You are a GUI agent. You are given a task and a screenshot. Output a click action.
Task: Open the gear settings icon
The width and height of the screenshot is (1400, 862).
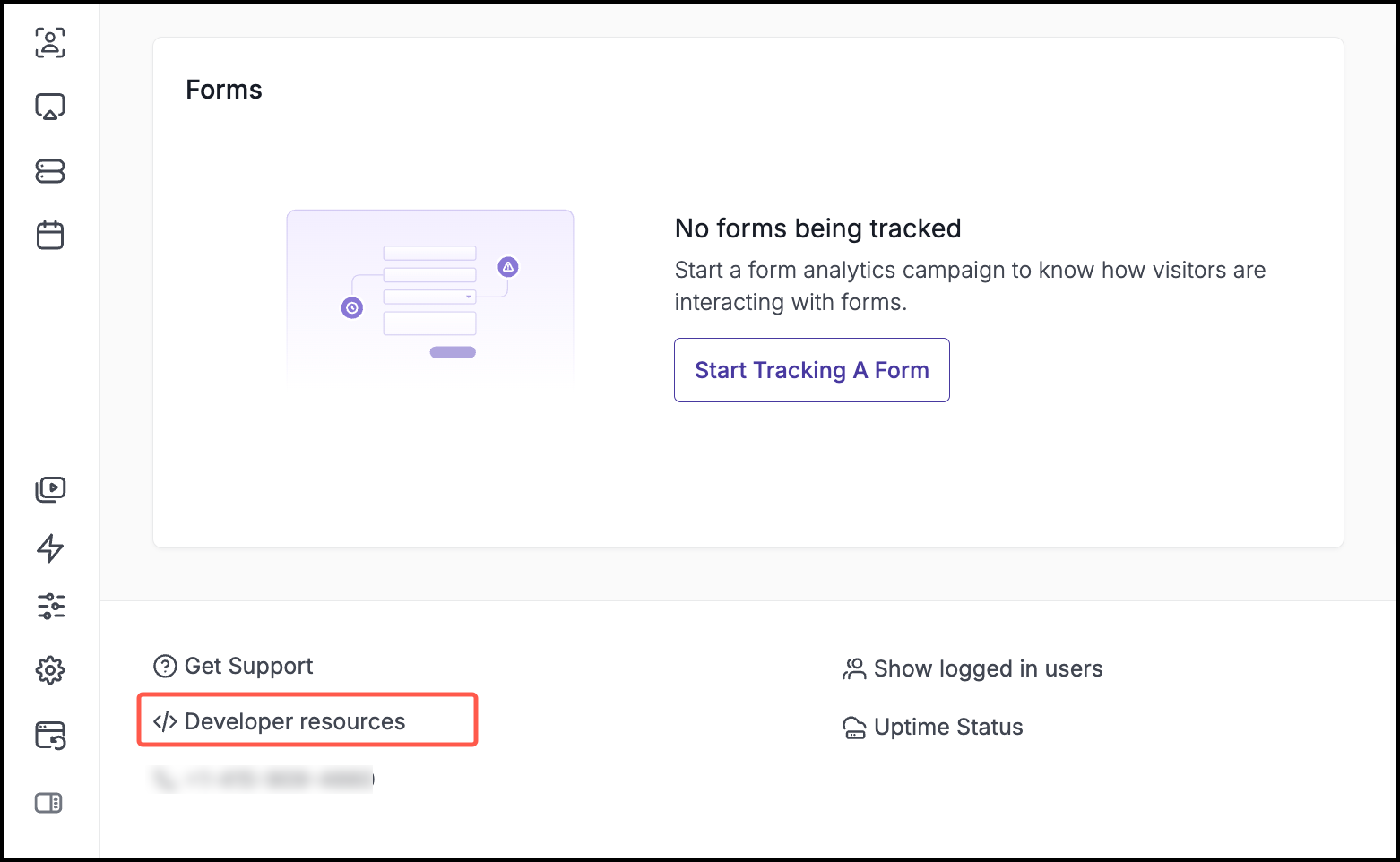pos(50,670)
